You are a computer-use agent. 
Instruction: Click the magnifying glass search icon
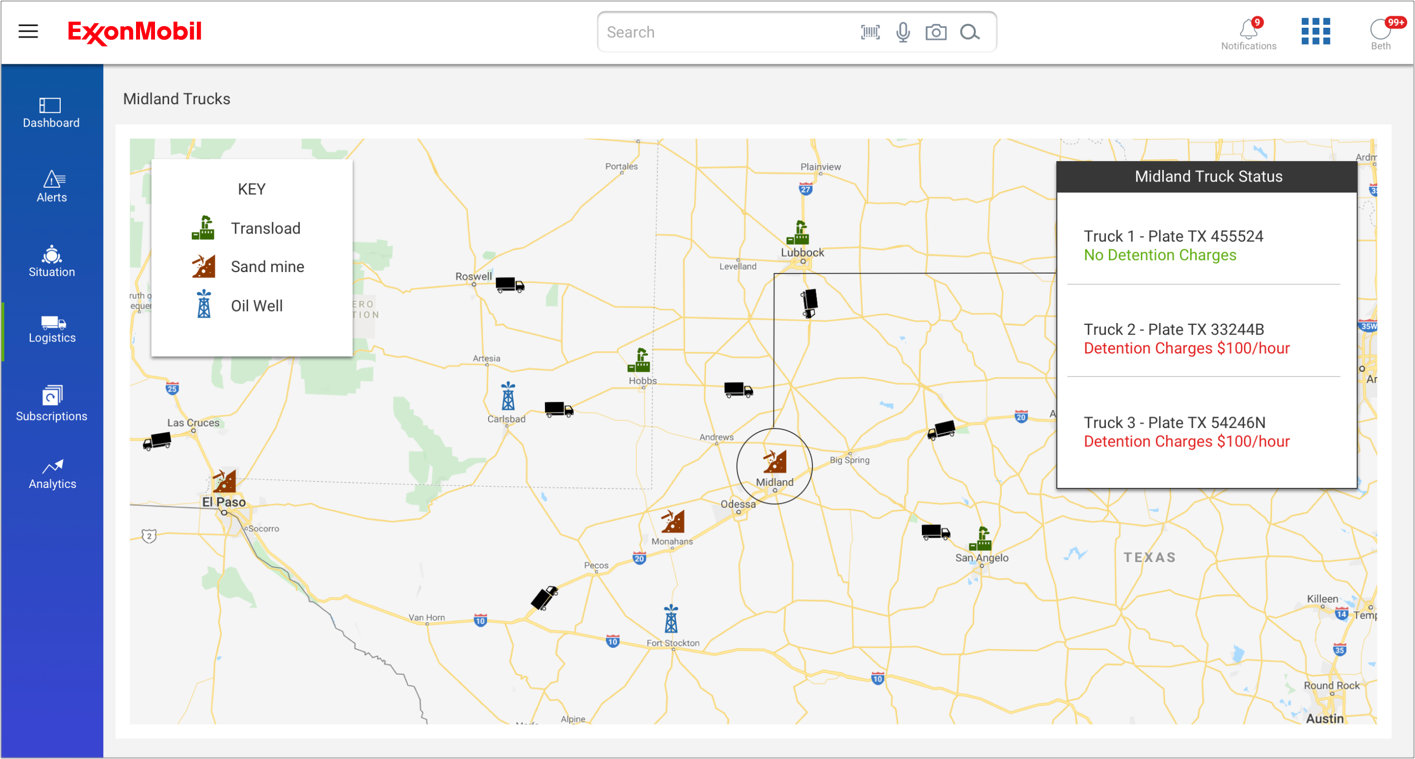[x=970, y=32]
